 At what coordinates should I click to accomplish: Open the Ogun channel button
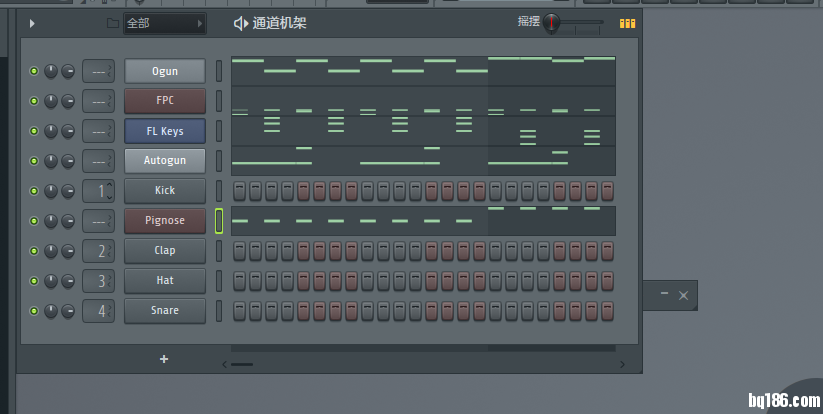[165, 71]
